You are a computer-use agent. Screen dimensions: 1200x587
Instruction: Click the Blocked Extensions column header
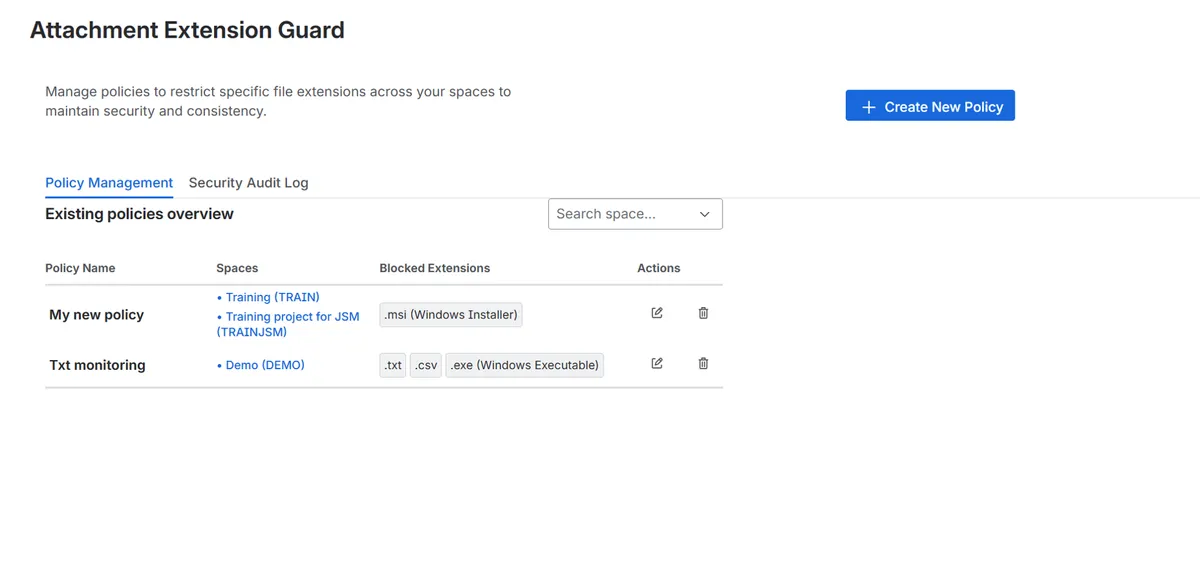click(x=435, y=268)
